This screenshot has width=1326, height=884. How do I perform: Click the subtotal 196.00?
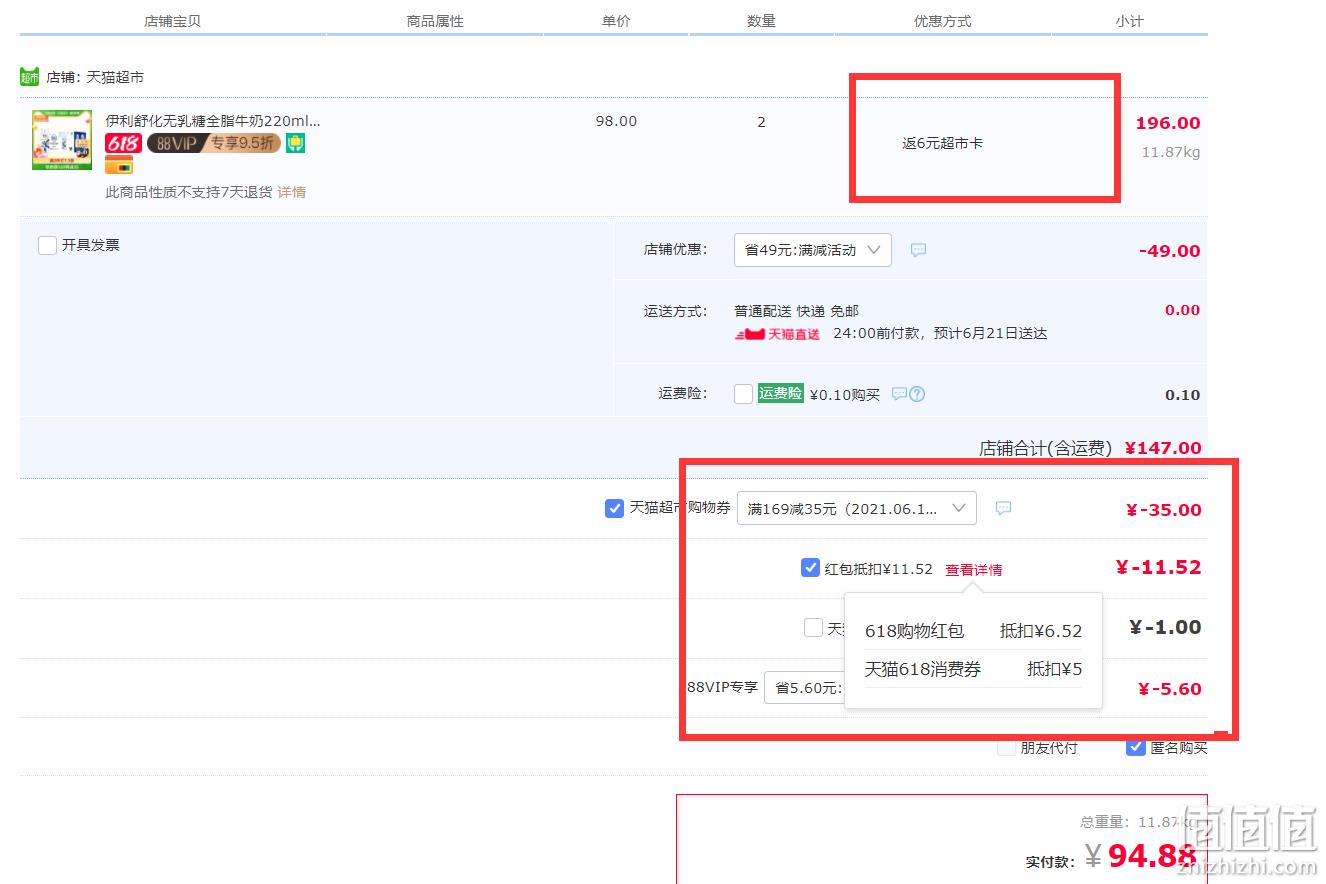tap(1168, 123)
